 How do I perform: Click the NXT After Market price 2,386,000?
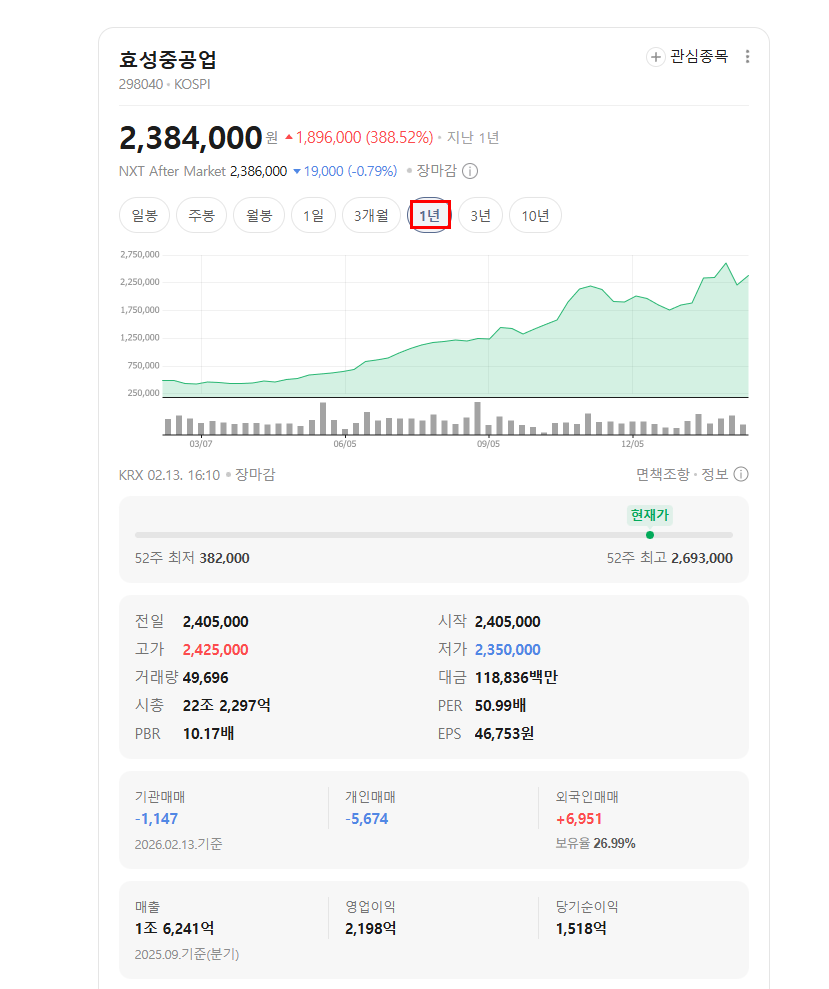click(x=259, y=172)
